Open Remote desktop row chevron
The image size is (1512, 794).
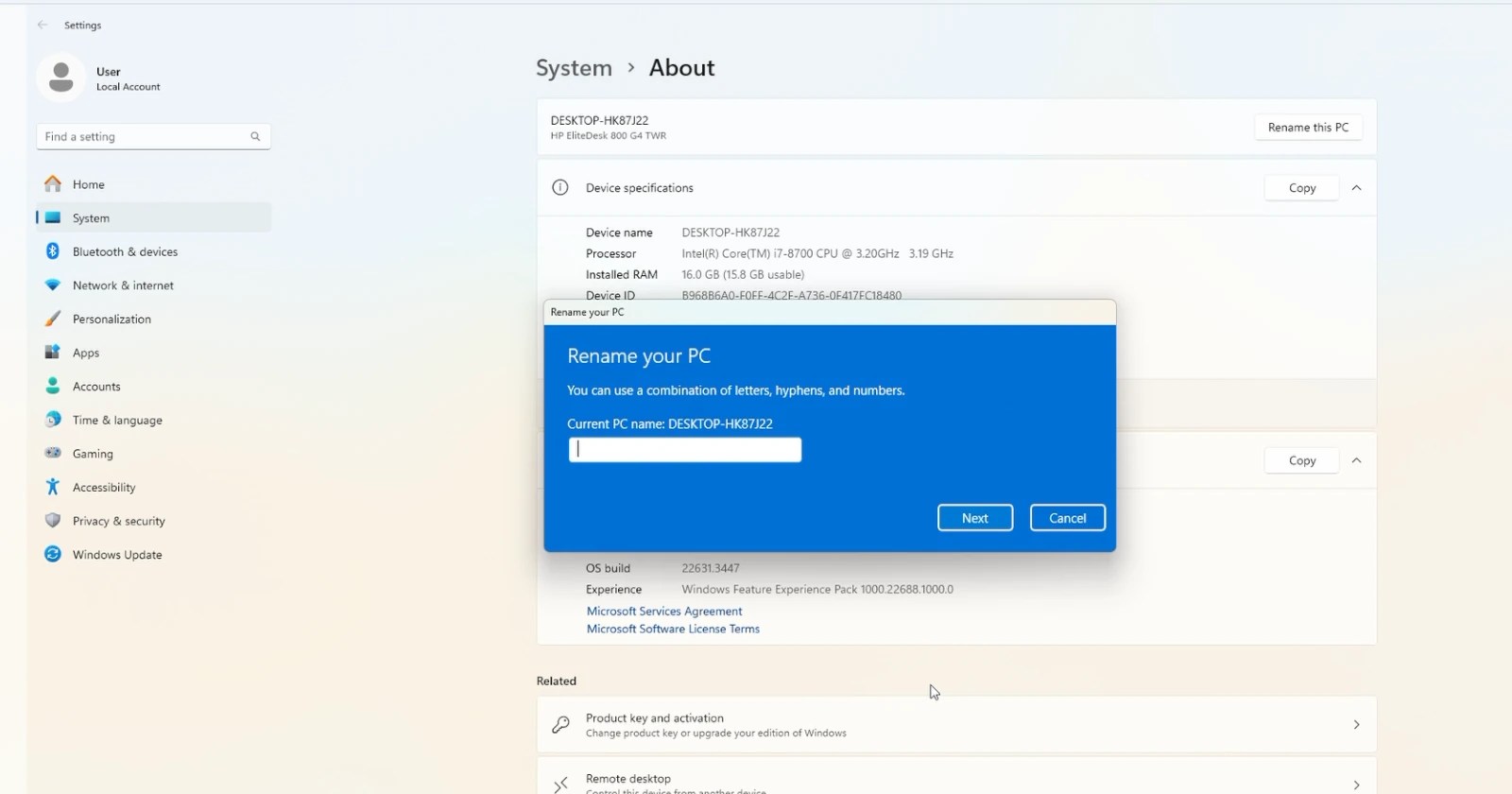[x=1356, y=785]
